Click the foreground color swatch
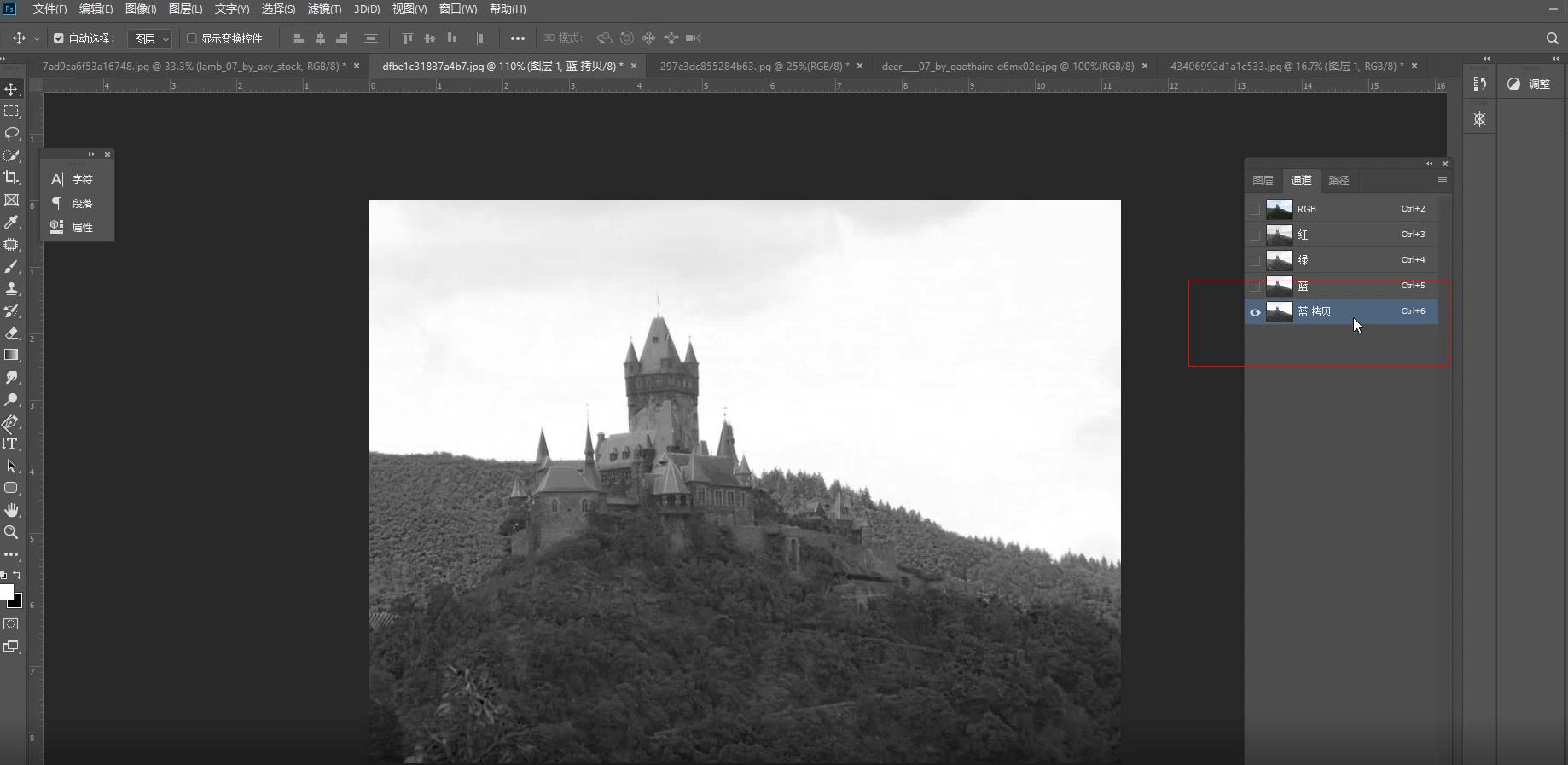1568x765 pixels. coord(6,592)
